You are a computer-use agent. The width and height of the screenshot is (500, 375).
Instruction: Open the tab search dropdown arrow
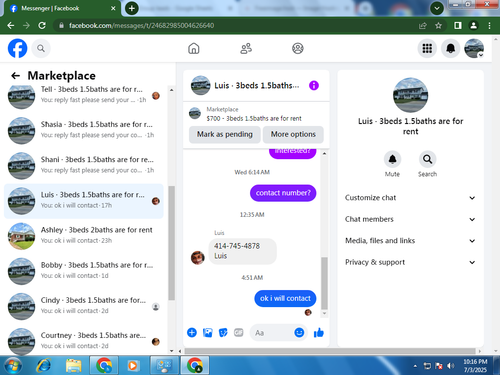[437, 8]
